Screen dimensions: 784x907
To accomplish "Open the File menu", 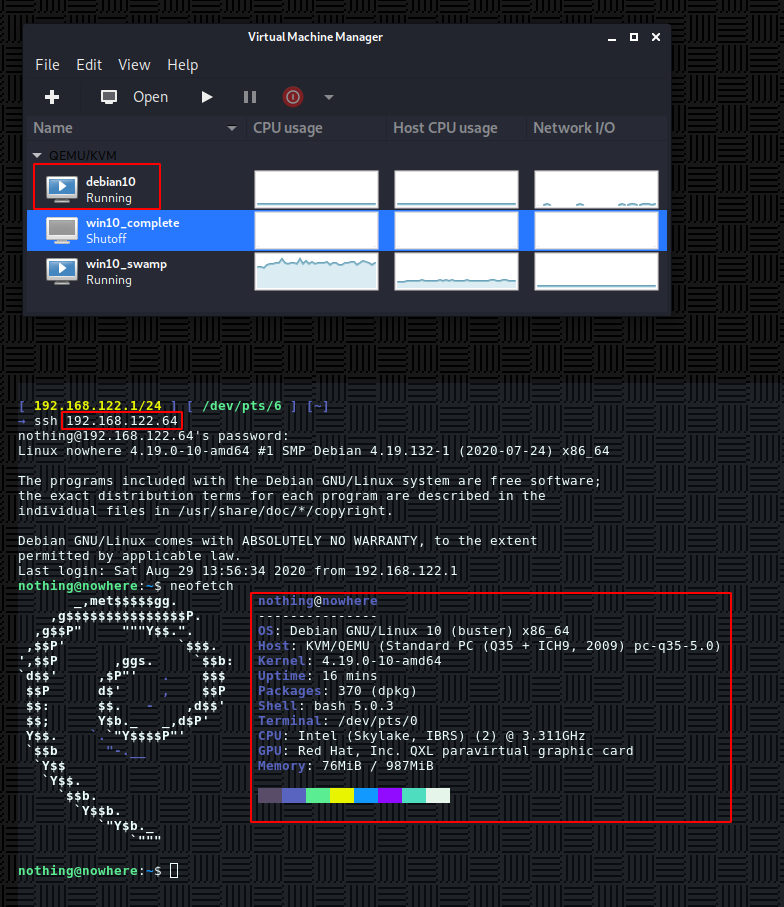I will [47, 65].
